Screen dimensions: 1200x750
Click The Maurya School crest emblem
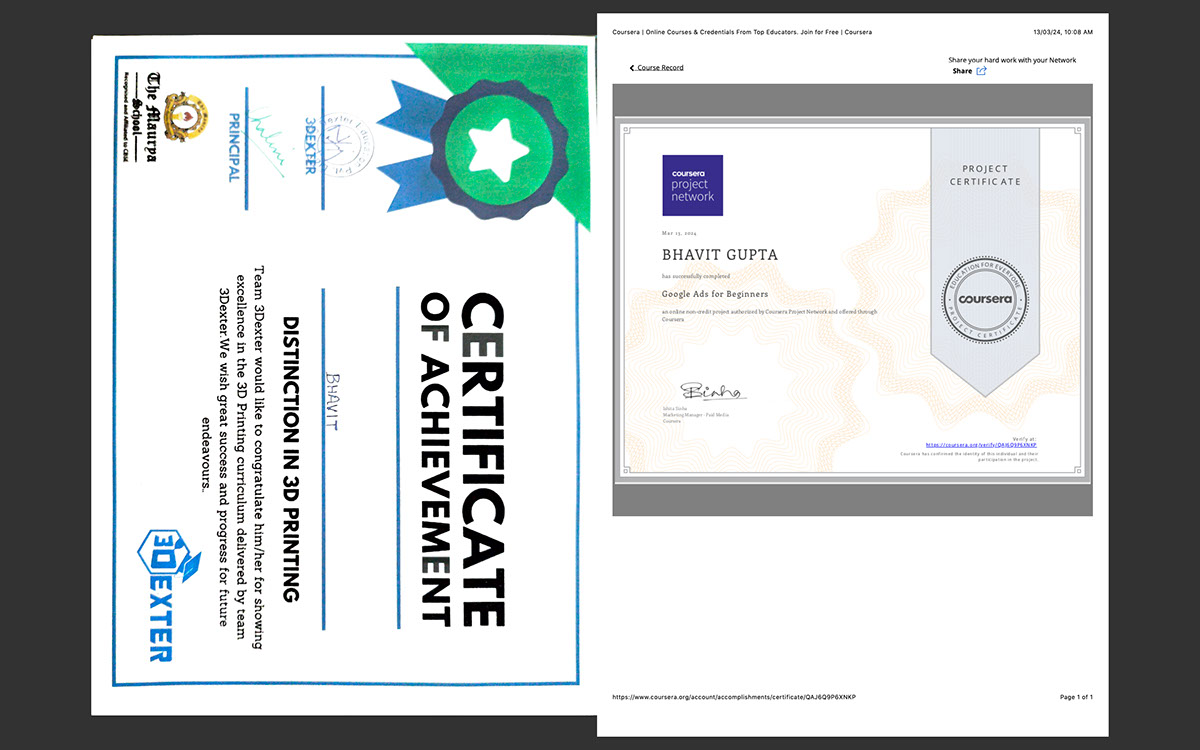(186, 116)
